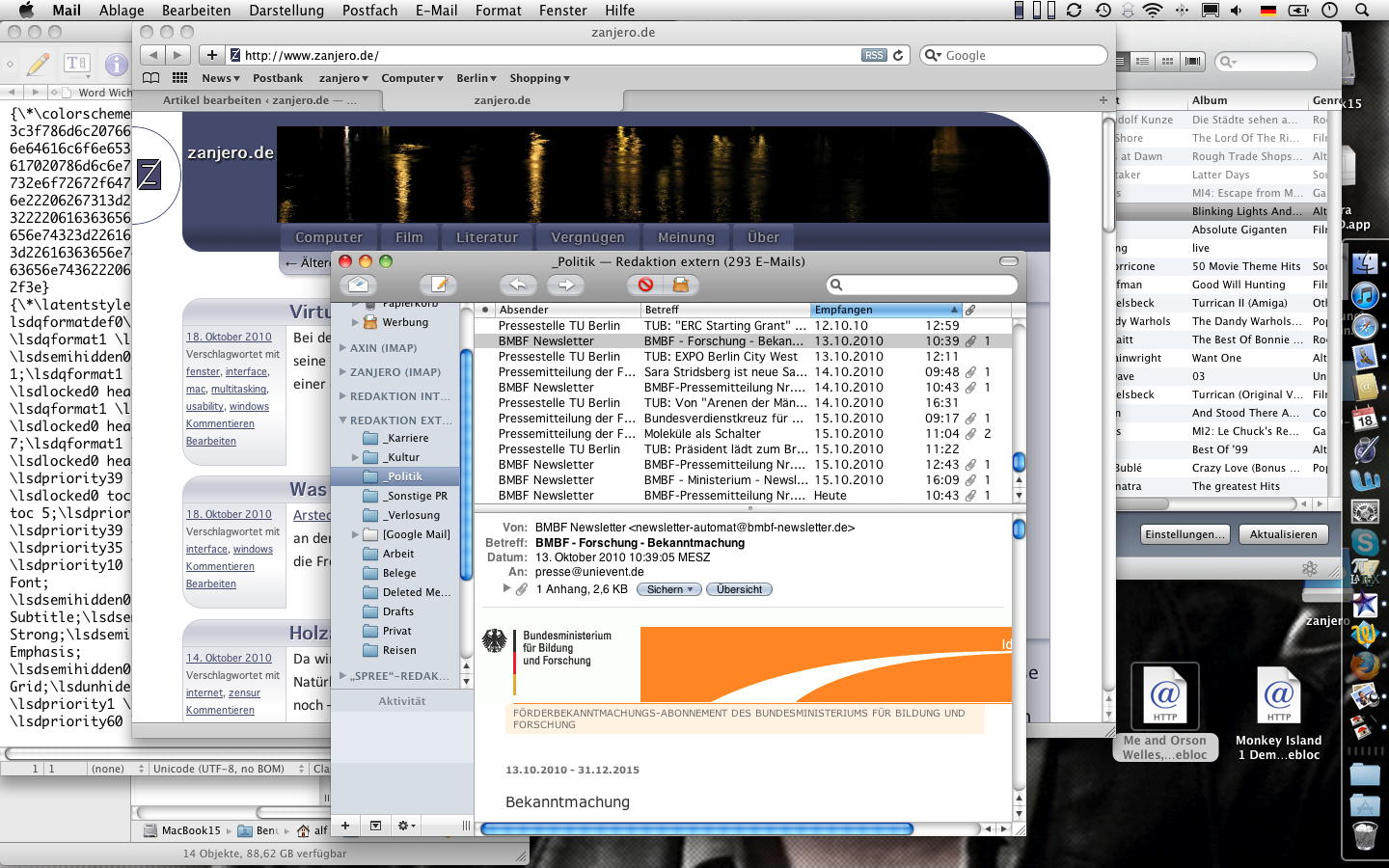Click the Übersicht attachment button

739,589
